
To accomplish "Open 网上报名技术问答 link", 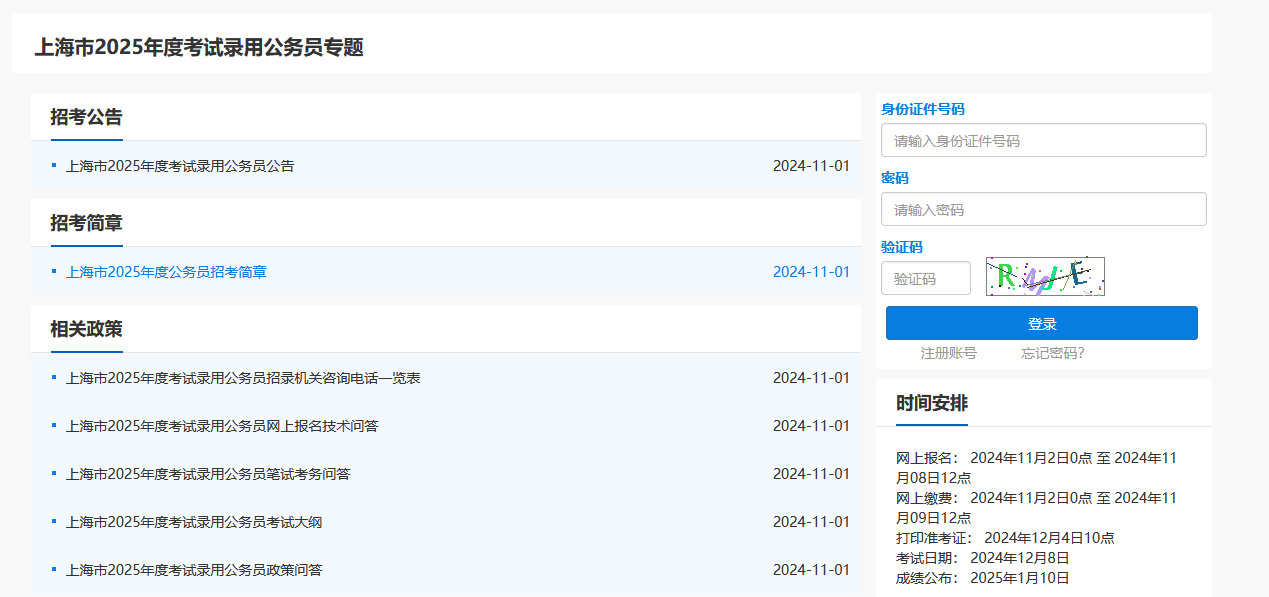I will [222, 426].
